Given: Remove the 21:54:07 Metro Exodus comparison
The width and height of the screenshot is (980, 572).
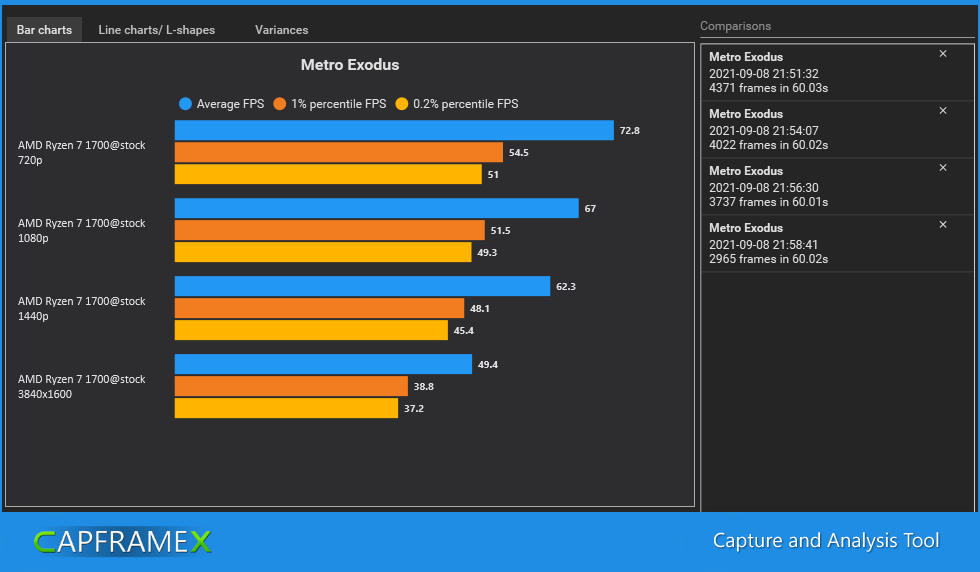Looking at the screenshot, I should (942, 111).
